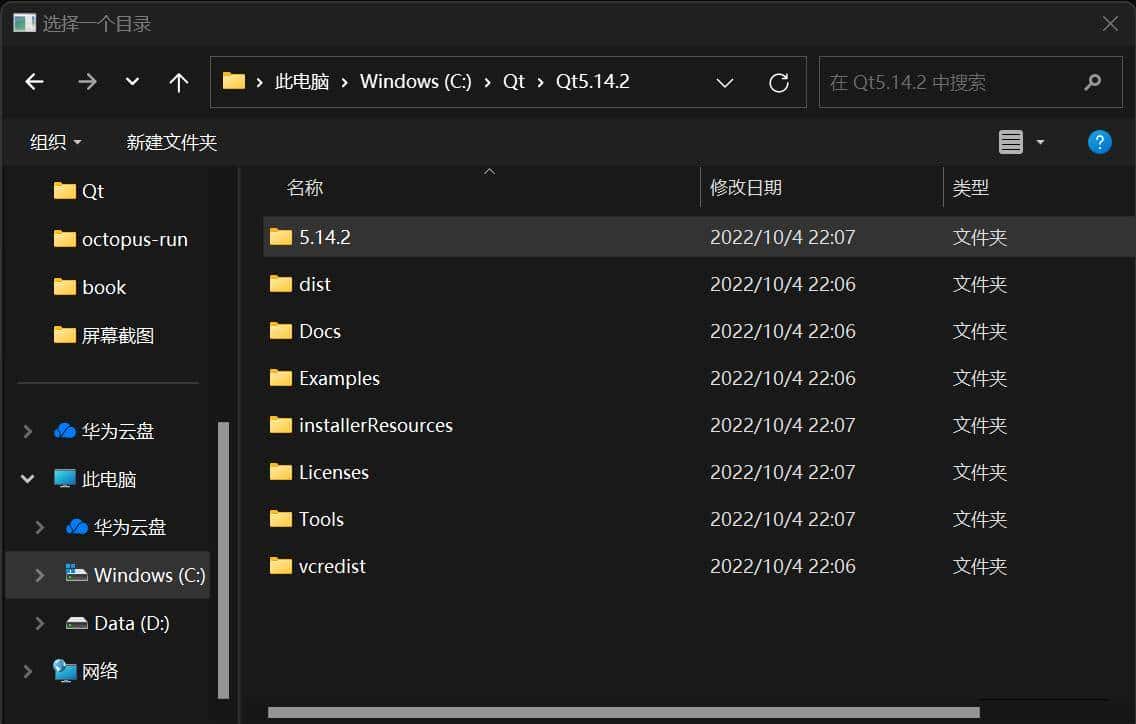This screenshot has width=1136, height=724.
Task: Select the 华为云盘 cloud icon under 此电脑
Action: [x=77, y=527]
